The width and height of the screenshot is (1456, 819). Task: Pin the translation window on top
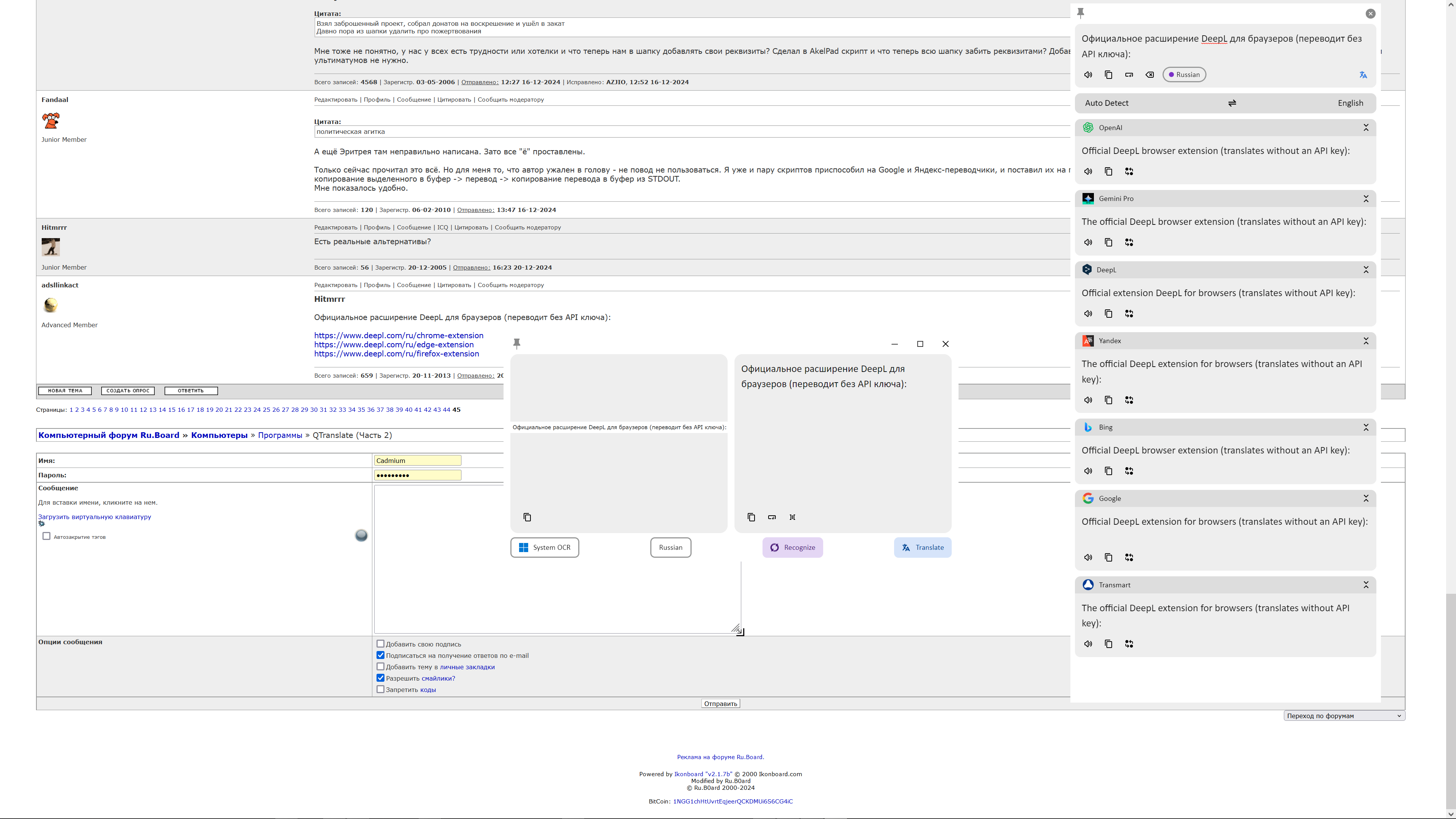pos(1080,13)
